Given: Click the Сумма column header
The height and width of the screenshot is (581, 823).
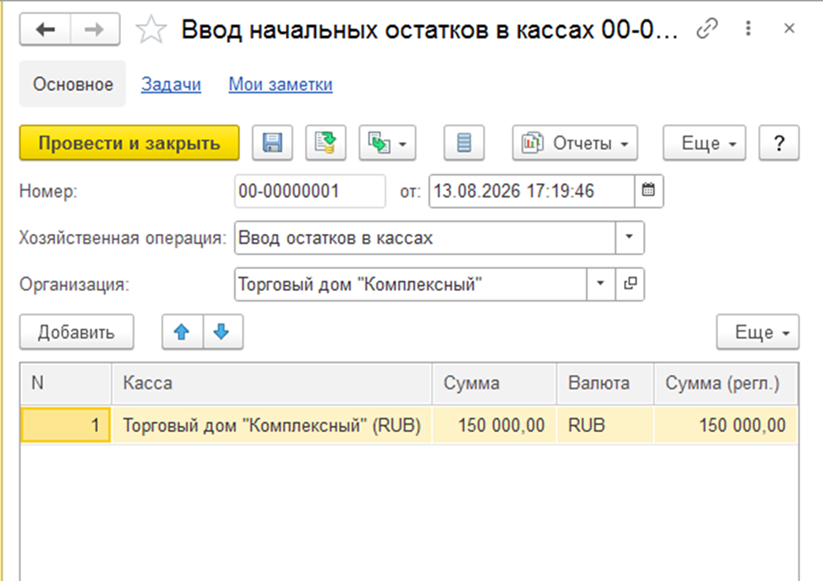Looking at the screenshot, I should pyautogui.click(x=494, y=383).
